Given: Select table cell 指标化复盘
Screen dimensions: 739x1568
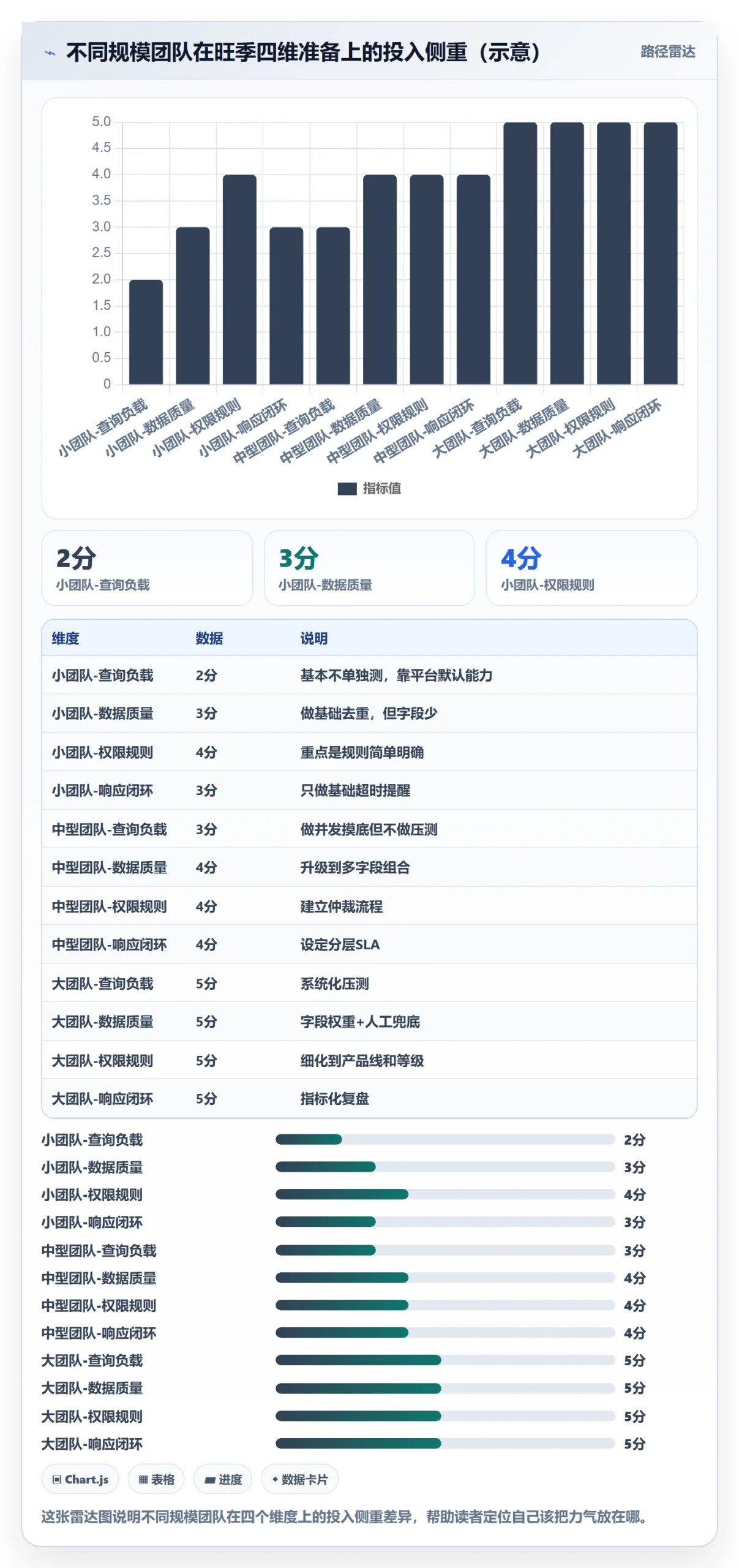Looking at the screenshot, I should coord(334,1099).
